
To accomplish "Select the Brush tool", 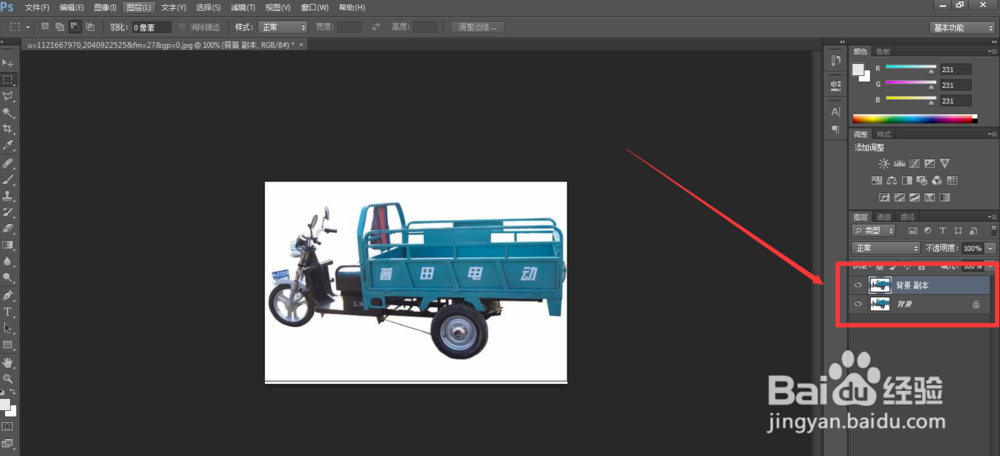I will [x=8, y=180].
